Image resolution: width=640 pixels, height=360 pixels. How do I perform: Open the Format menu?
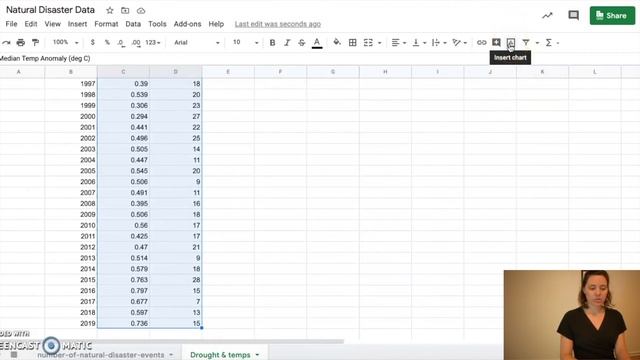106,24
